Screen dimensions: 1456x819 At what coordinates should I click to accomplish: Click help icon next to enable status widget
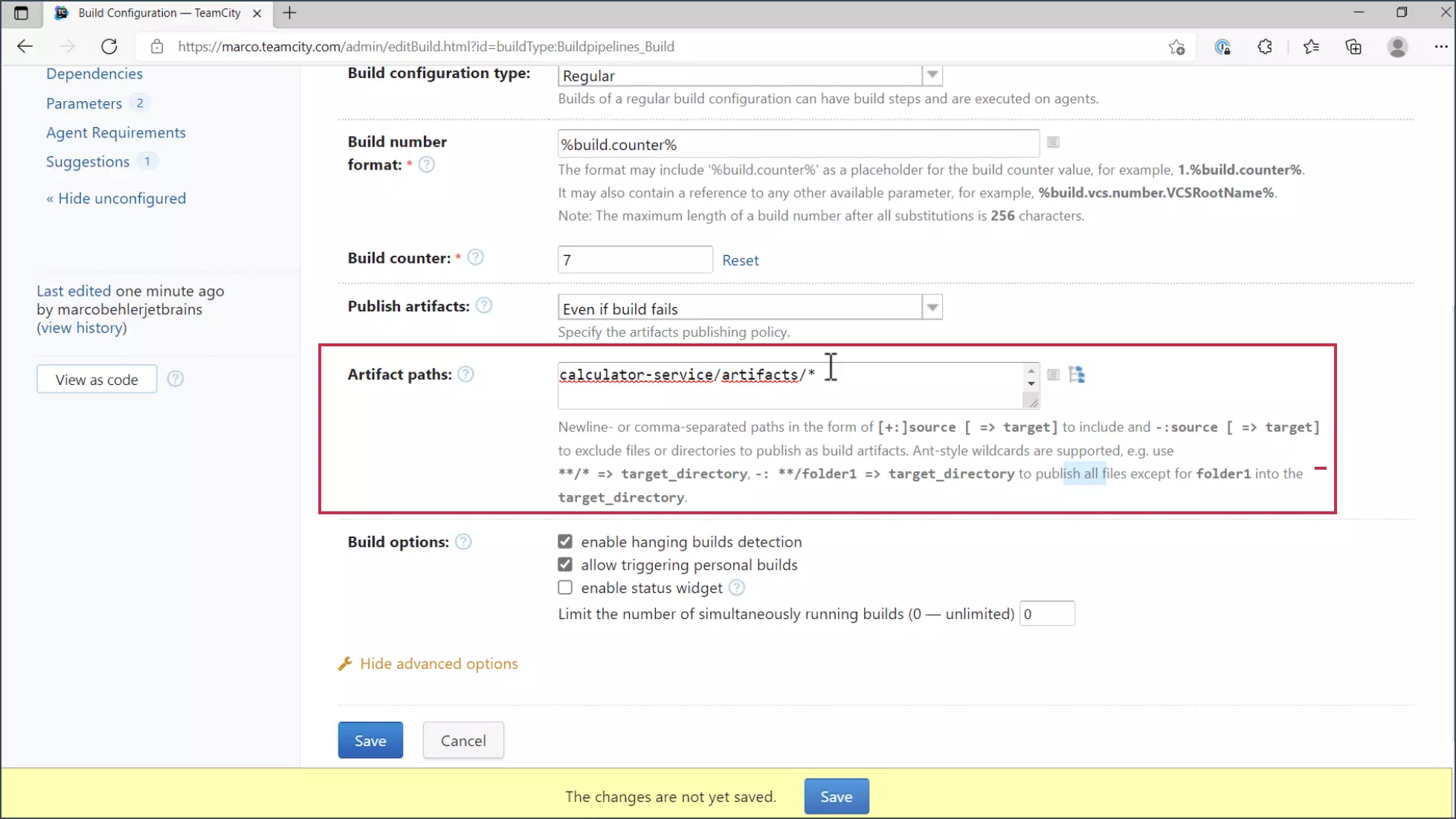tap(736, 588)
